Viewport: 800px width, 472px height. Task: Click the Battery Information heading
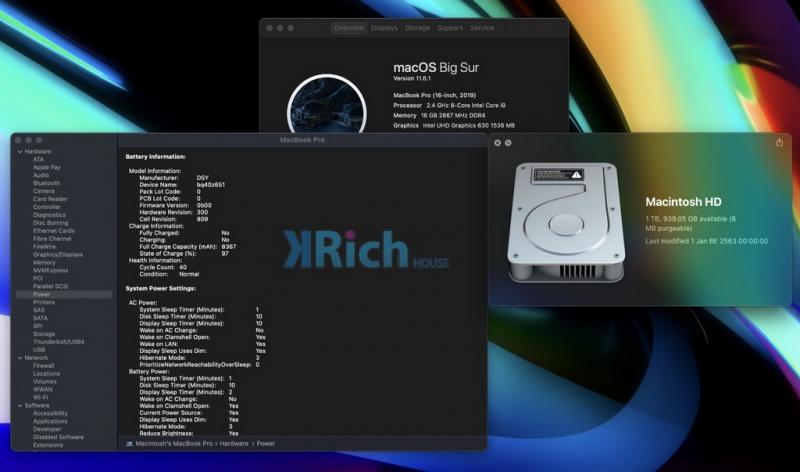pos(156,157)
